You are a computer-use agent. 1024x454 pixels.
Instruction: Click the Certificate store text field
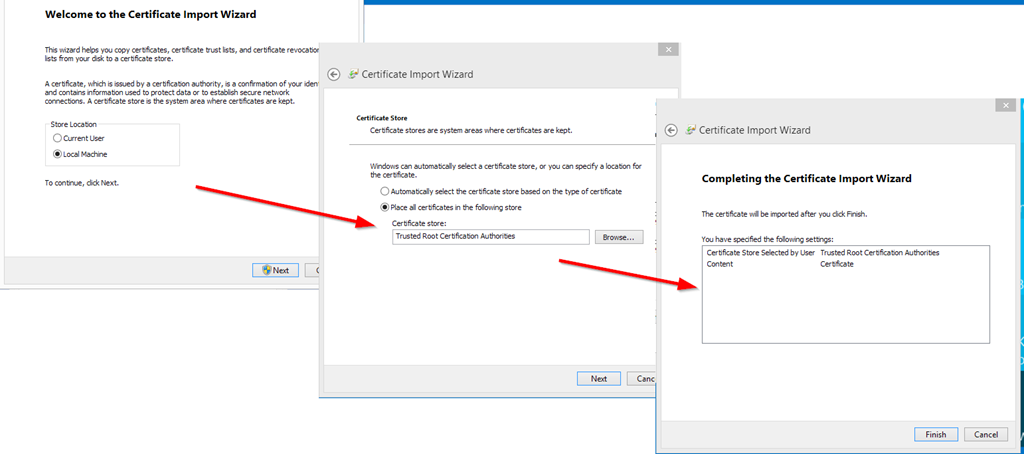pyautogui.click(x=490, y=237)
